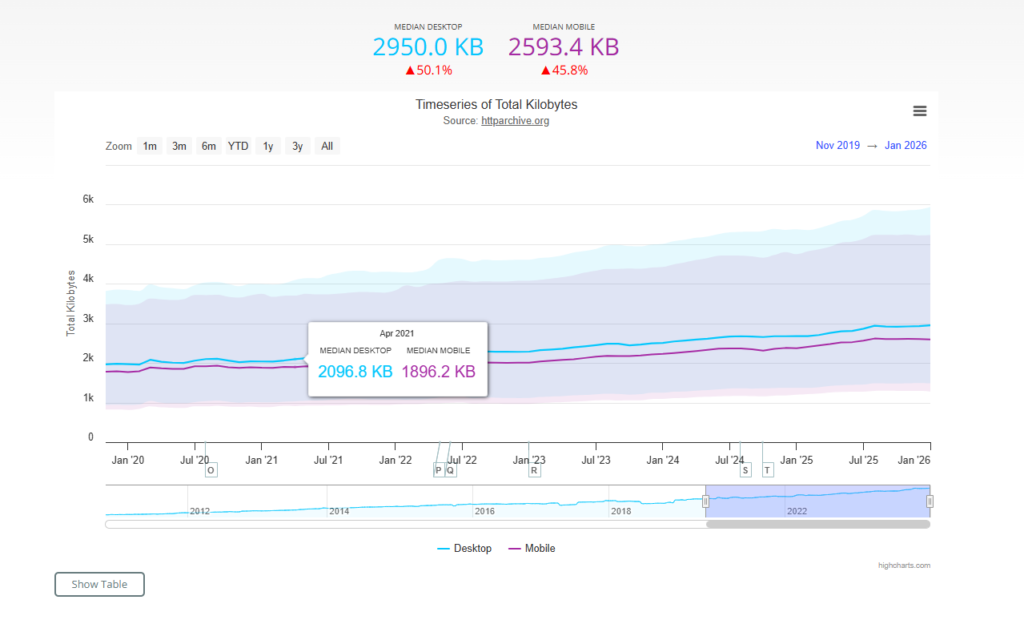Toggle the Mobile series in legend
The image size is (1024, 624).
click(x=533, y=548)
